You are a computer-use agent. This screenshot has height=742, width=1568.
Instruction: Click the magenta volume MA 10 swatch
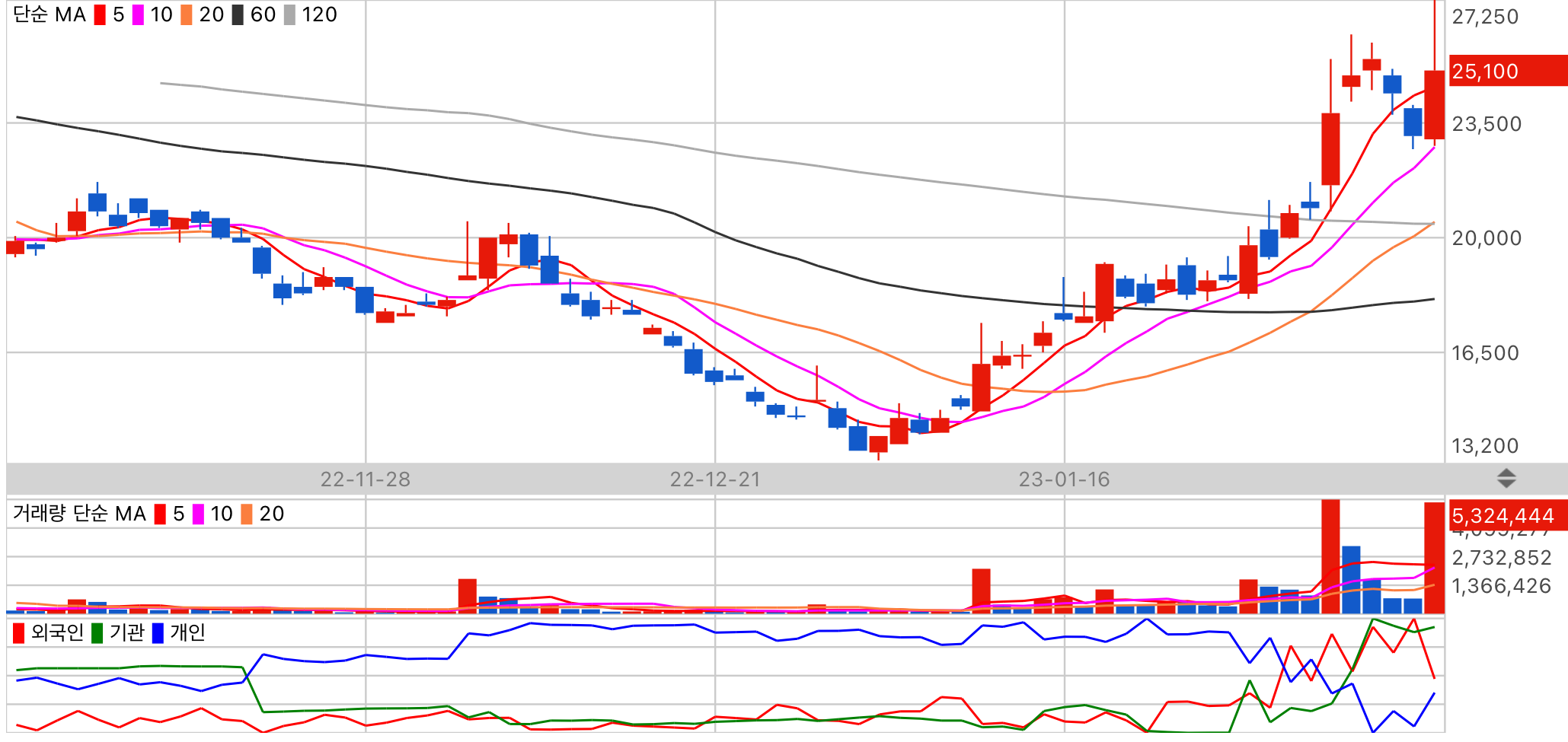[x=198, y=514]
